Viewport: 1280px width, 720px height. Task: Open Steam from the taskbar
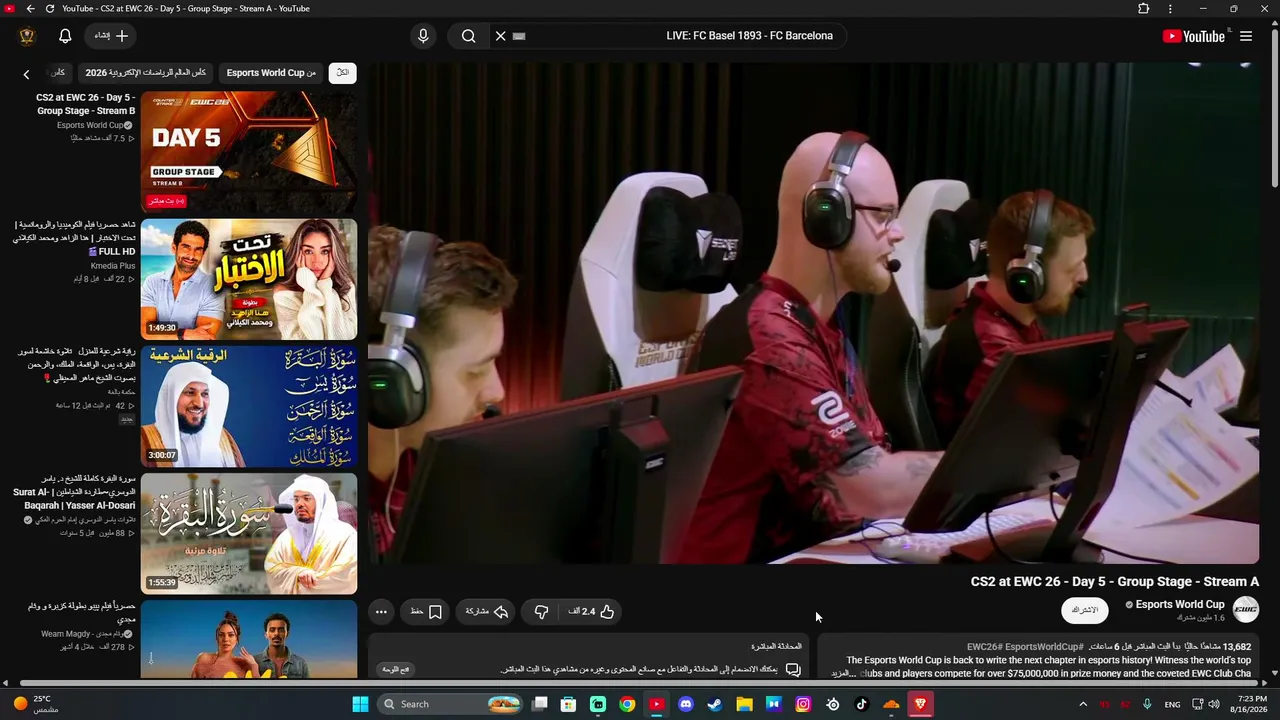click(715, 704)
